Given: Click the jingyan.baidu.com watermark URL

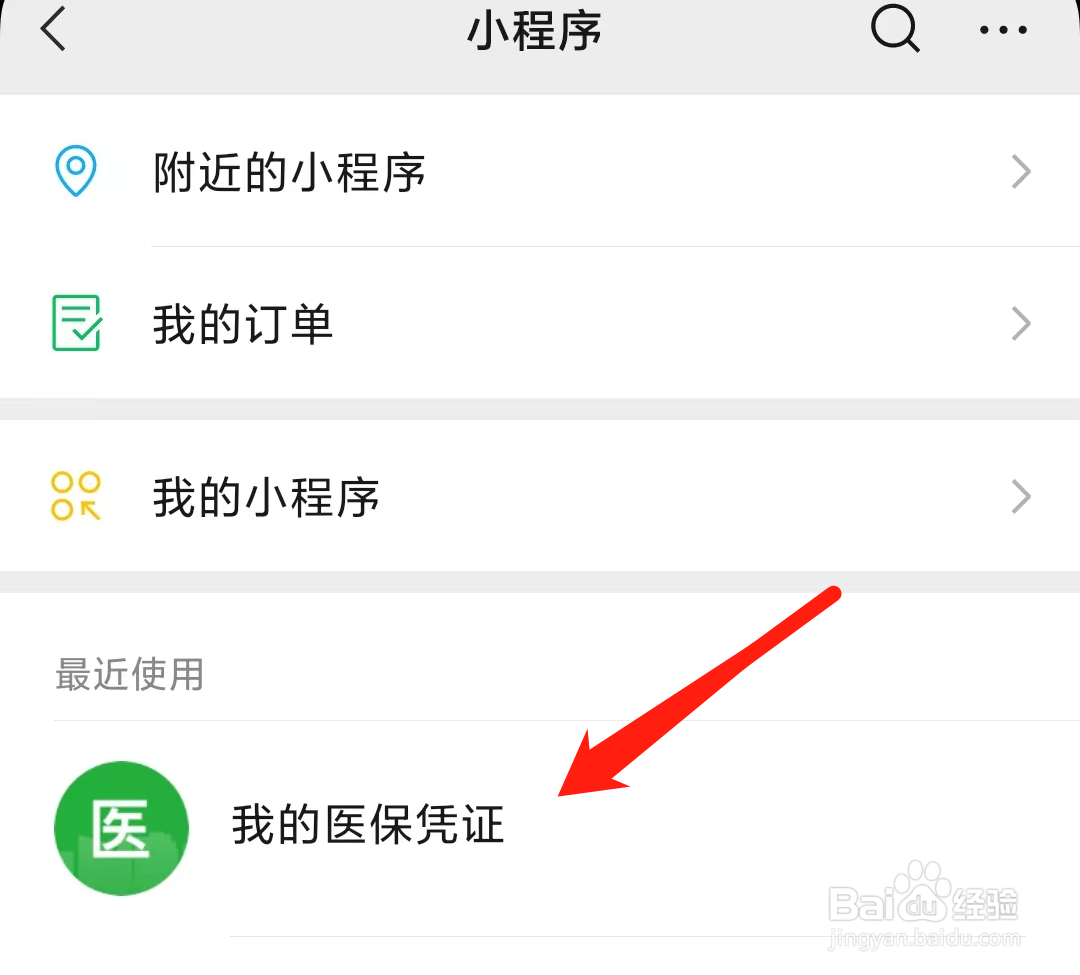Looking at the screenshot, I should point(924,938).
